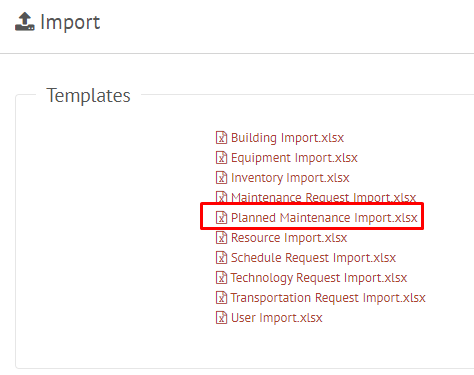
Task: Open the Equipment Import.xlsx link
Action: coord(294,158)
